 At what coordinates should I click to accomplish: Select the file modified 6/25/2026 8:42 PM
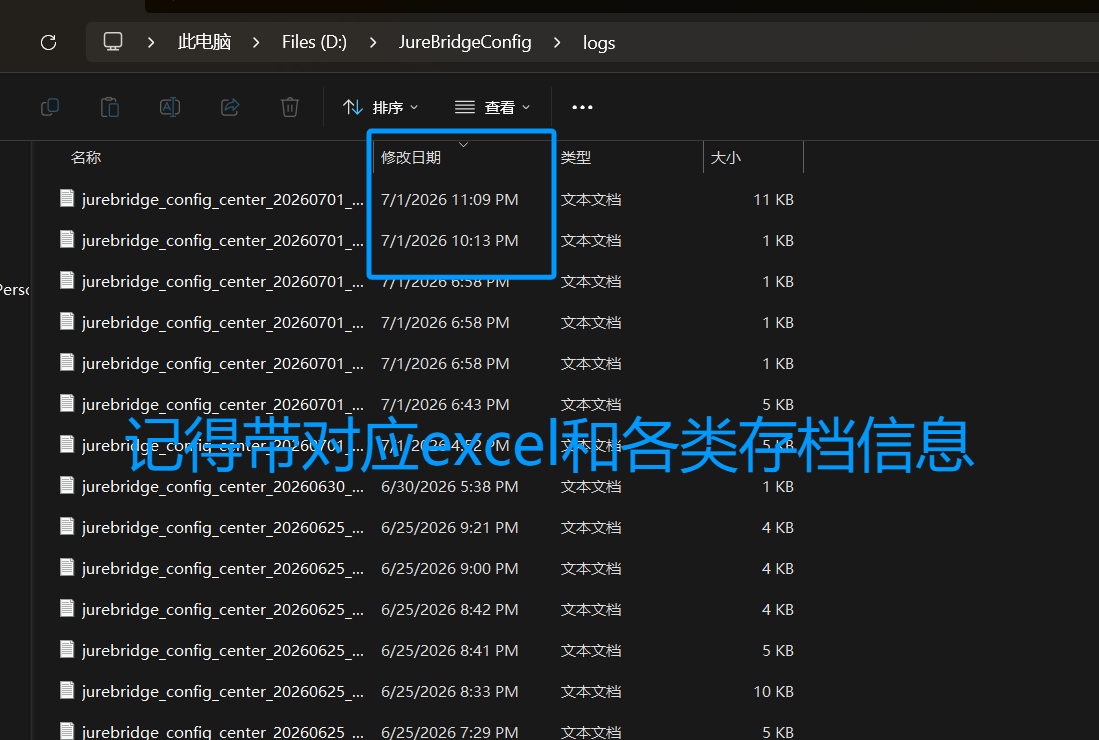pyautogui.click(x=428, y=610)
